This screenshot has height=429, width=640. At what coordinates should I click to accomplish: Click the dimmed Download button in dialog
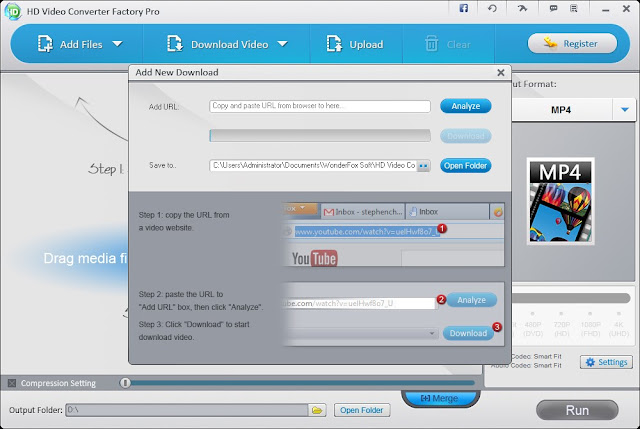[466, 136]
